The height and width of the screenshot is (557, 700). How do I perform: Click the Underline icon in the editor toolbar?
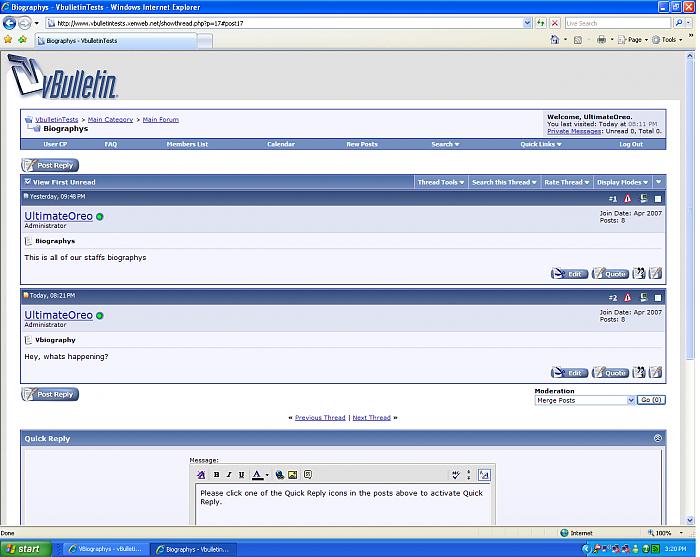coord(242,475)
